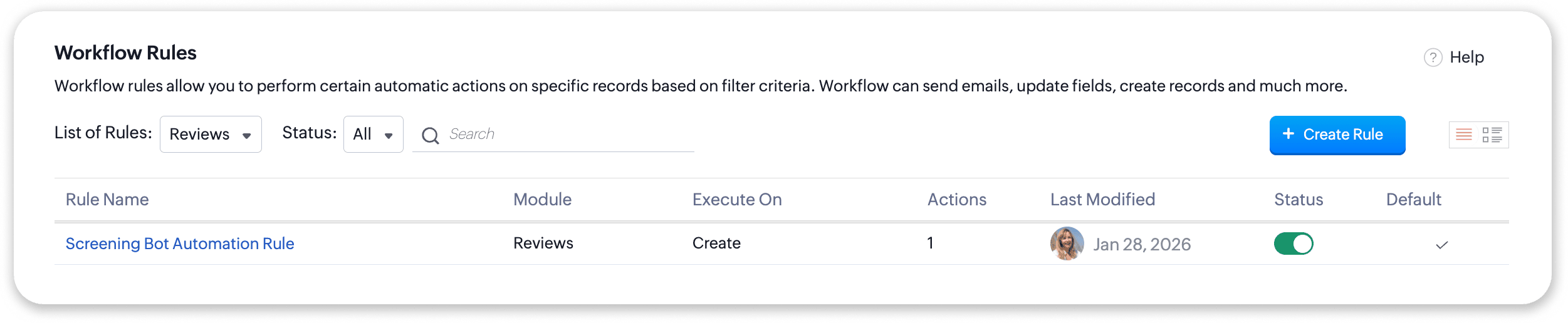This screenshot has width=1568, height=323.
Task: Open the Help link text
Action: tap(1466, 58)
